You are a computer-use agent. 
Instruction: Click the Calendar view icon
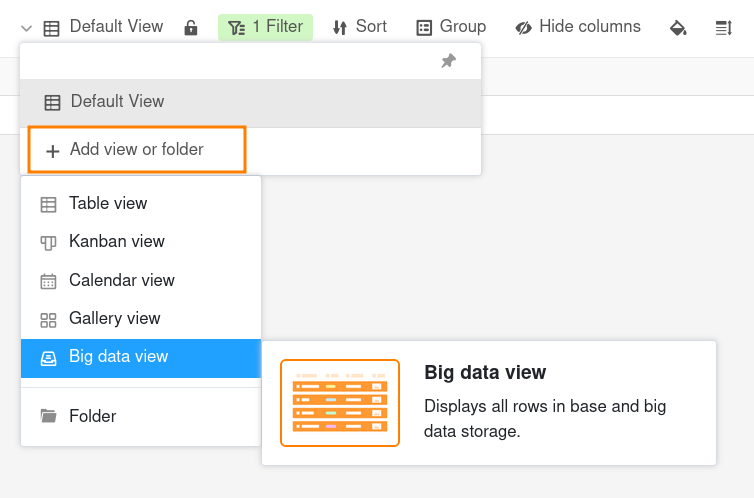click(x=48, y=281)
